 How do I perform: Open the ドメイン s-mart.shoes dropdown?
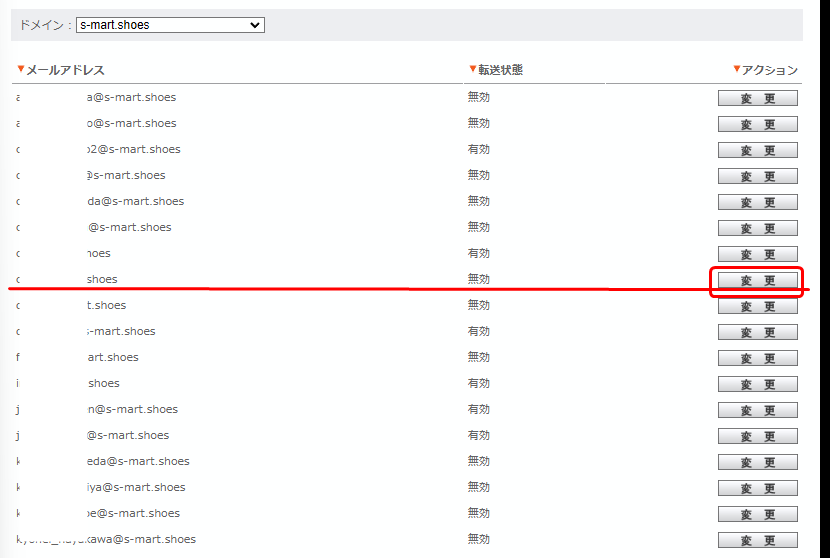tap(170, 24)
